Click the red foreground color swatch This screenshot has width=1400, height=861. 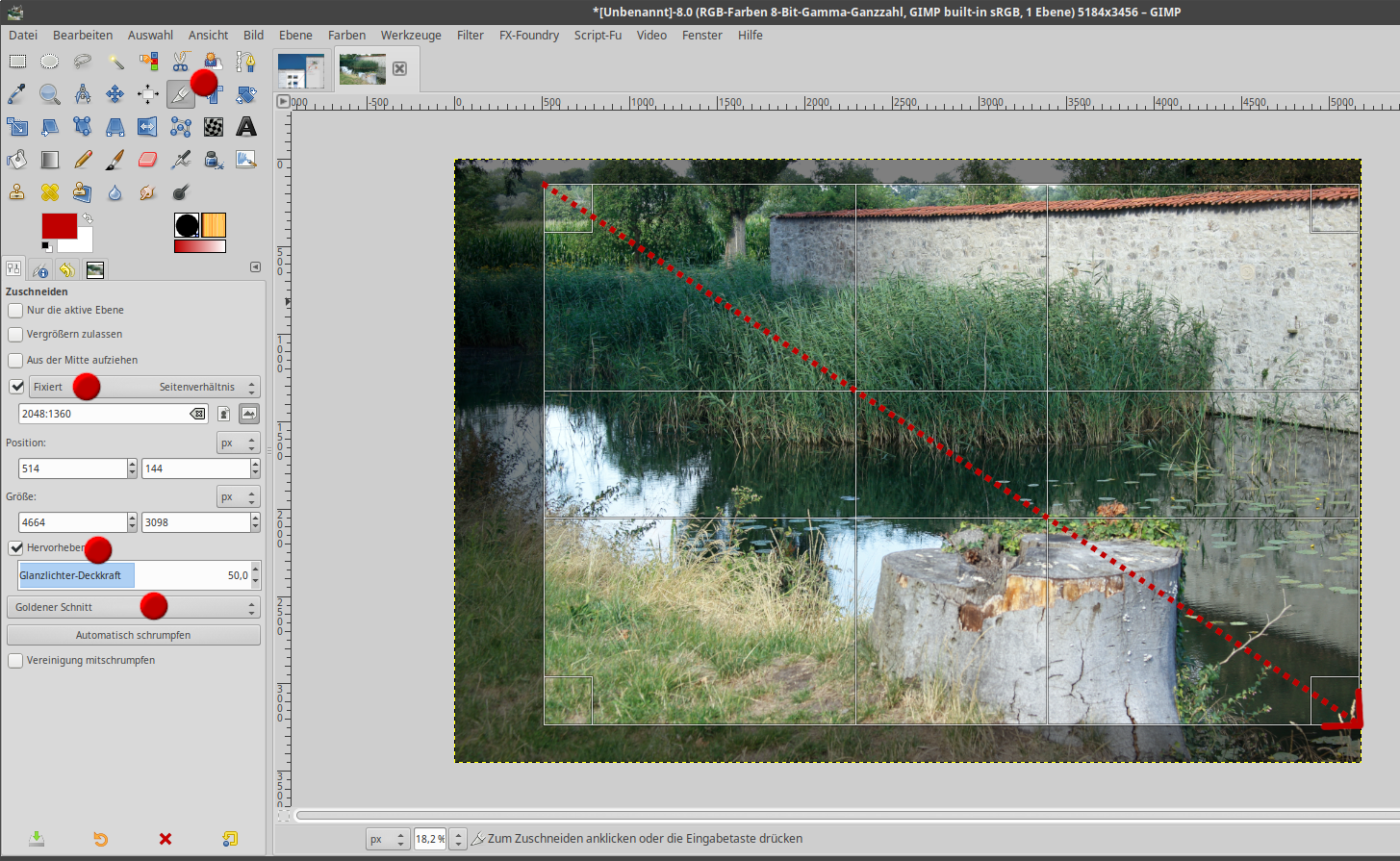59,226
